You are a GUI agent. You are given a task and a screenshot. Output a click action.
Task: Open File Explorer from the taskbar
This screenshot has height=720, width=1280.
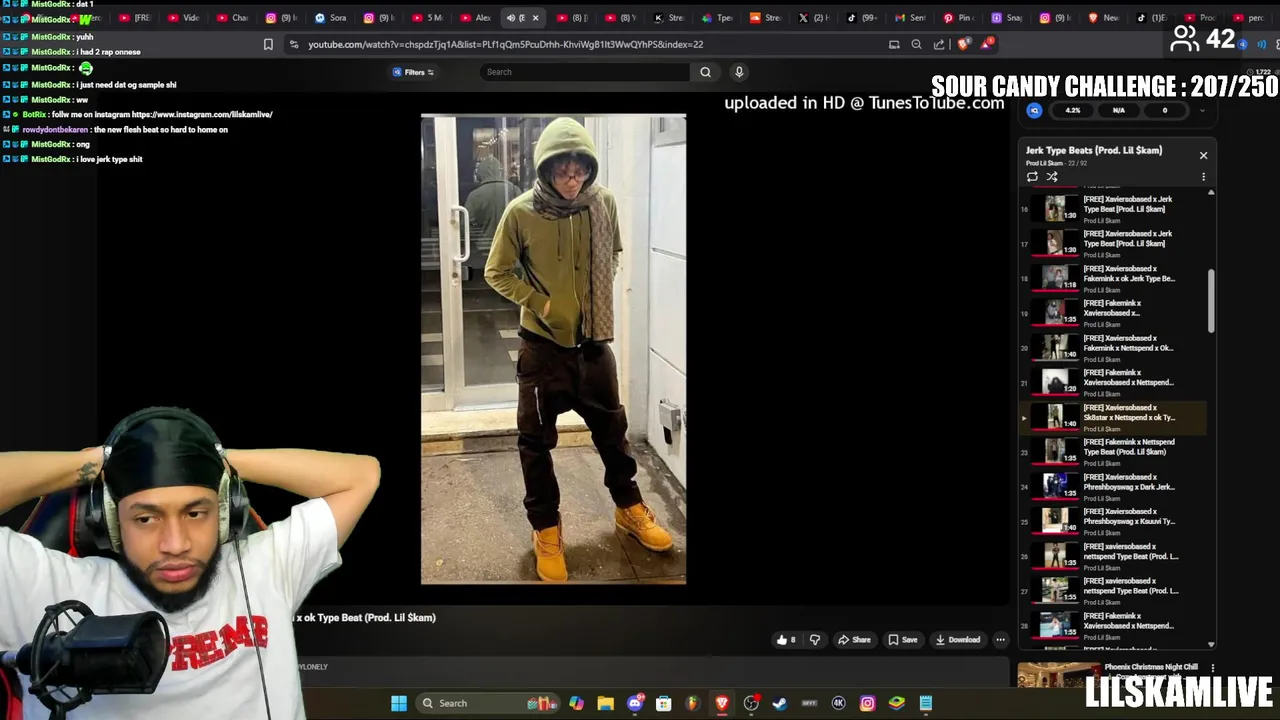point(605,703)
